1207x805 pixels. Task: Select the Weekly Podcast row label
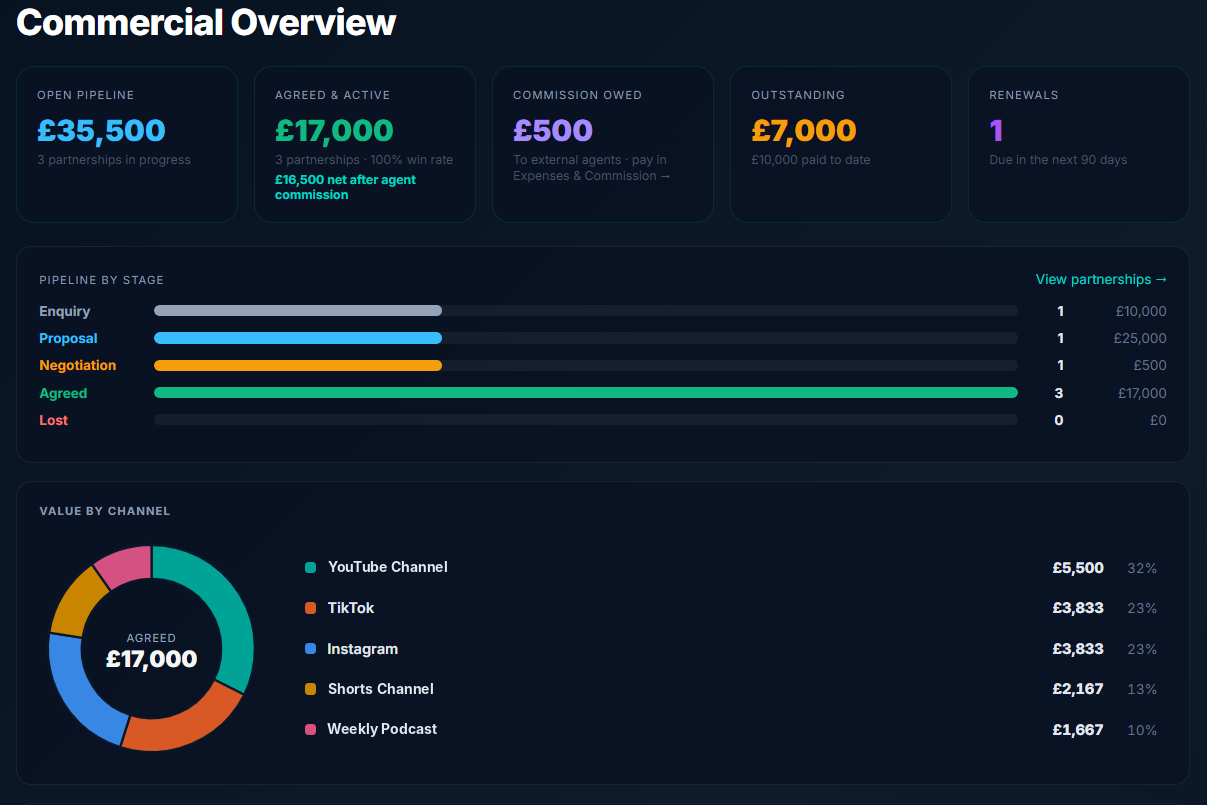point(382,730)
